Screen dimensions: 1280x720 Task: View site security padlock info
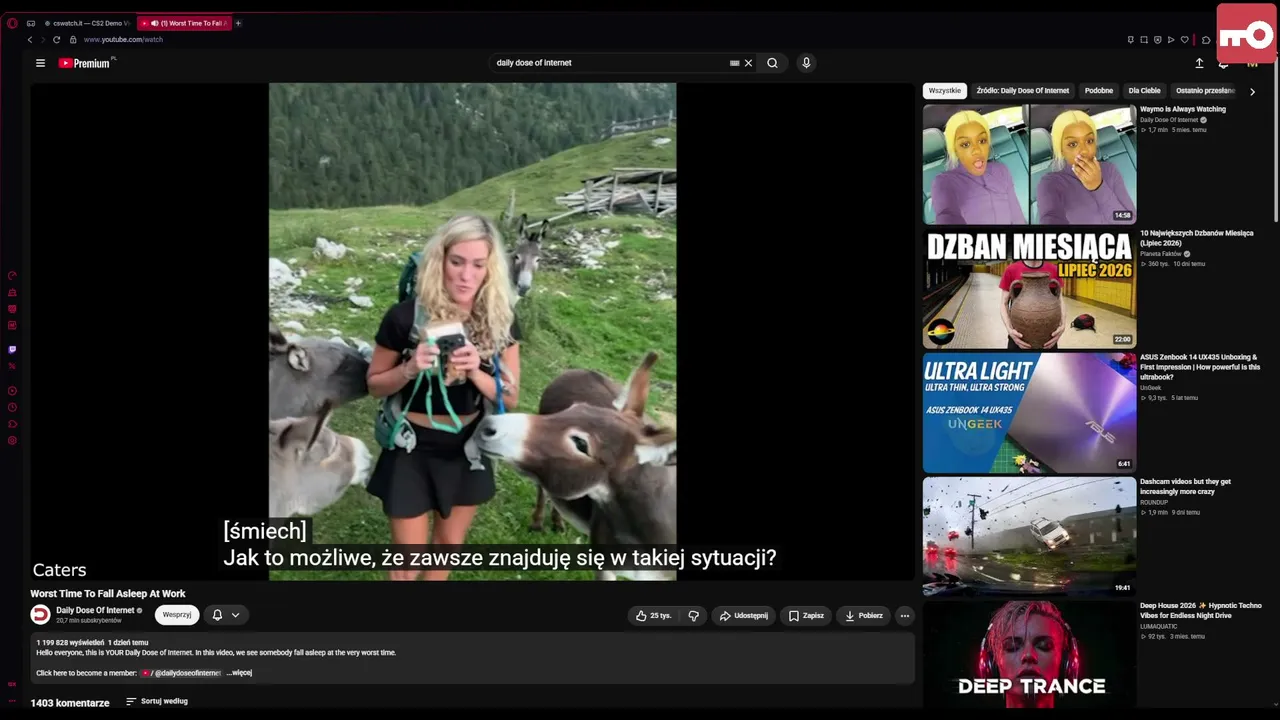tap(73, 40)
